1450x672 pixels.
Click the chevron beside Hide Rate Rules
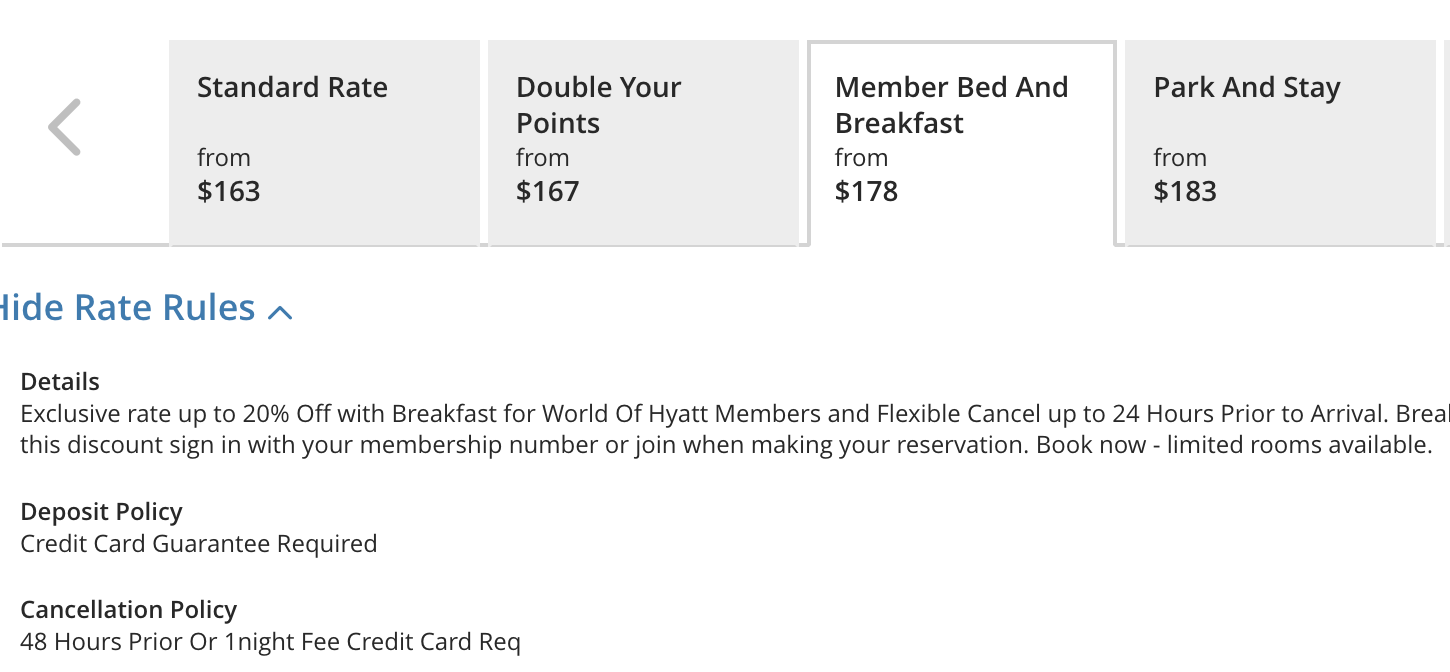coord(280,310)
